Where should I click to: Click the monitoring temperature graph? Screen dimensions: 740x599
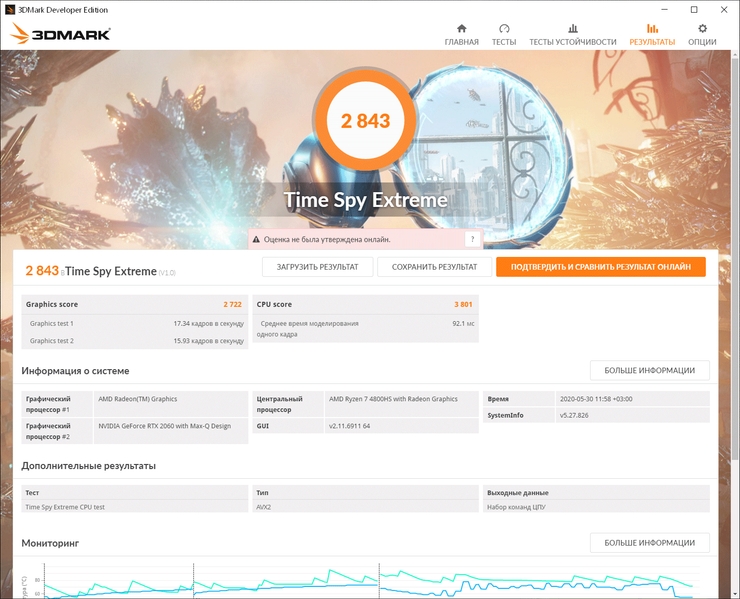368,582
